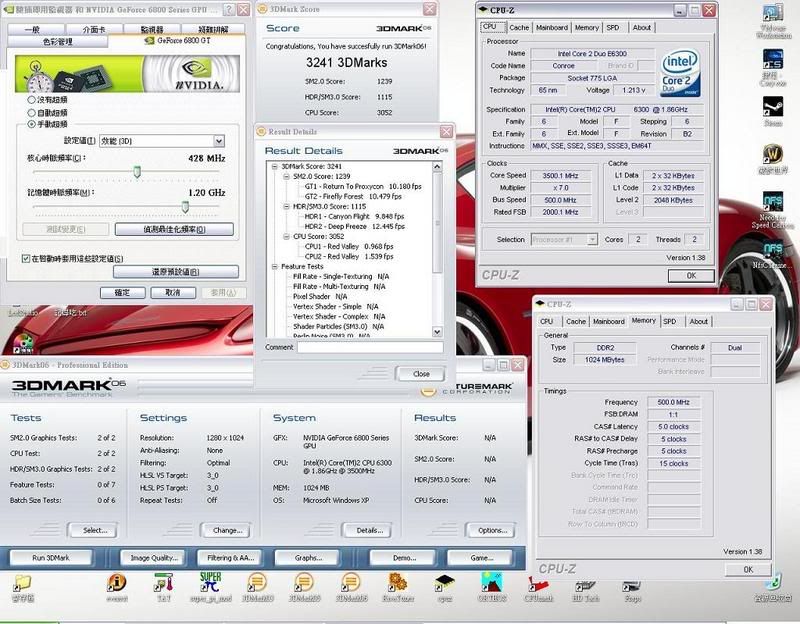Viewport: 800px width, 624px height.
Task: Close the Result Details via Close button
Action: 421,373
